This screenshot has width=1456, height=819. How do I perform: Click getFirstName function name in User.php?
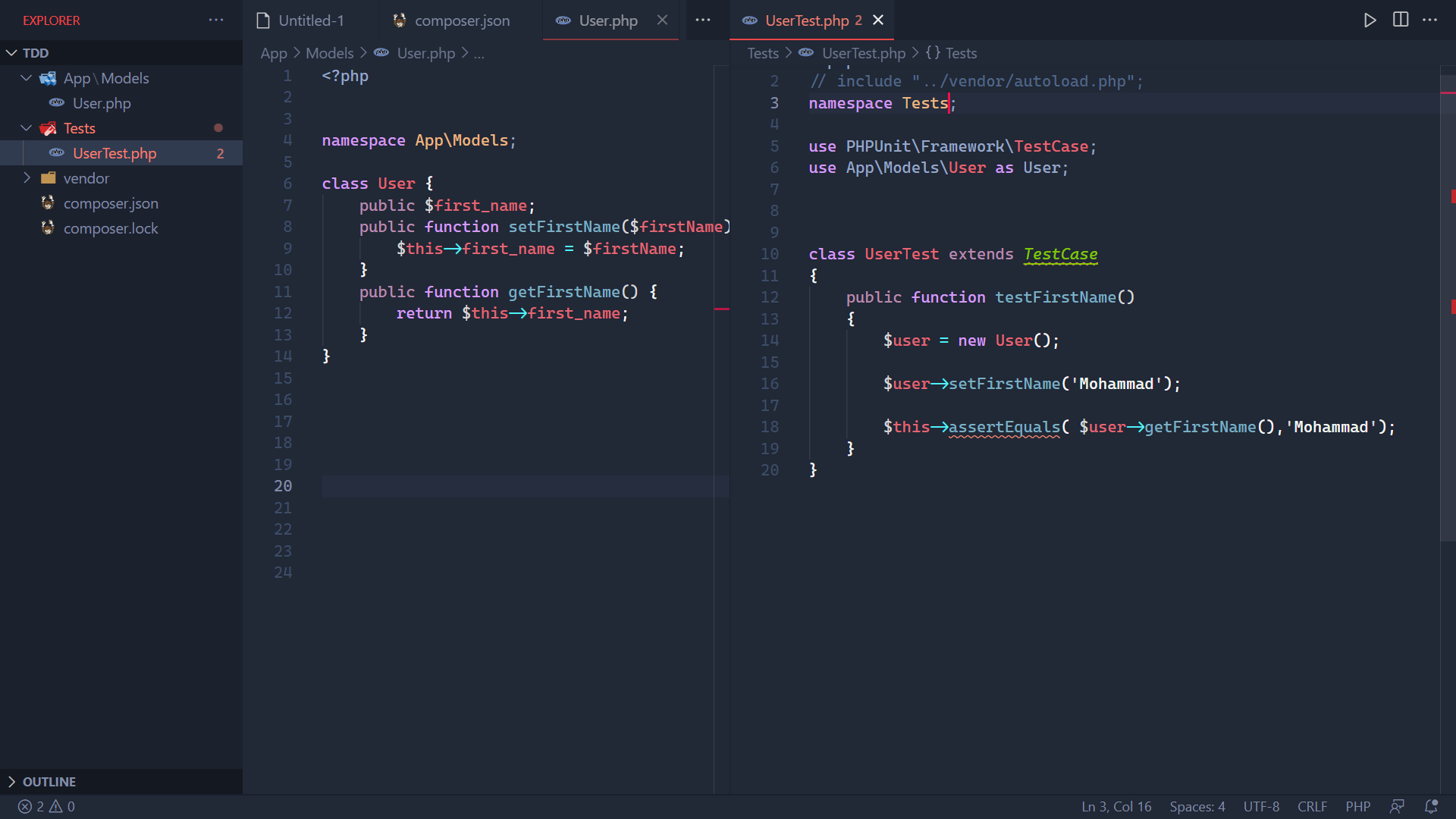point(564,292)
